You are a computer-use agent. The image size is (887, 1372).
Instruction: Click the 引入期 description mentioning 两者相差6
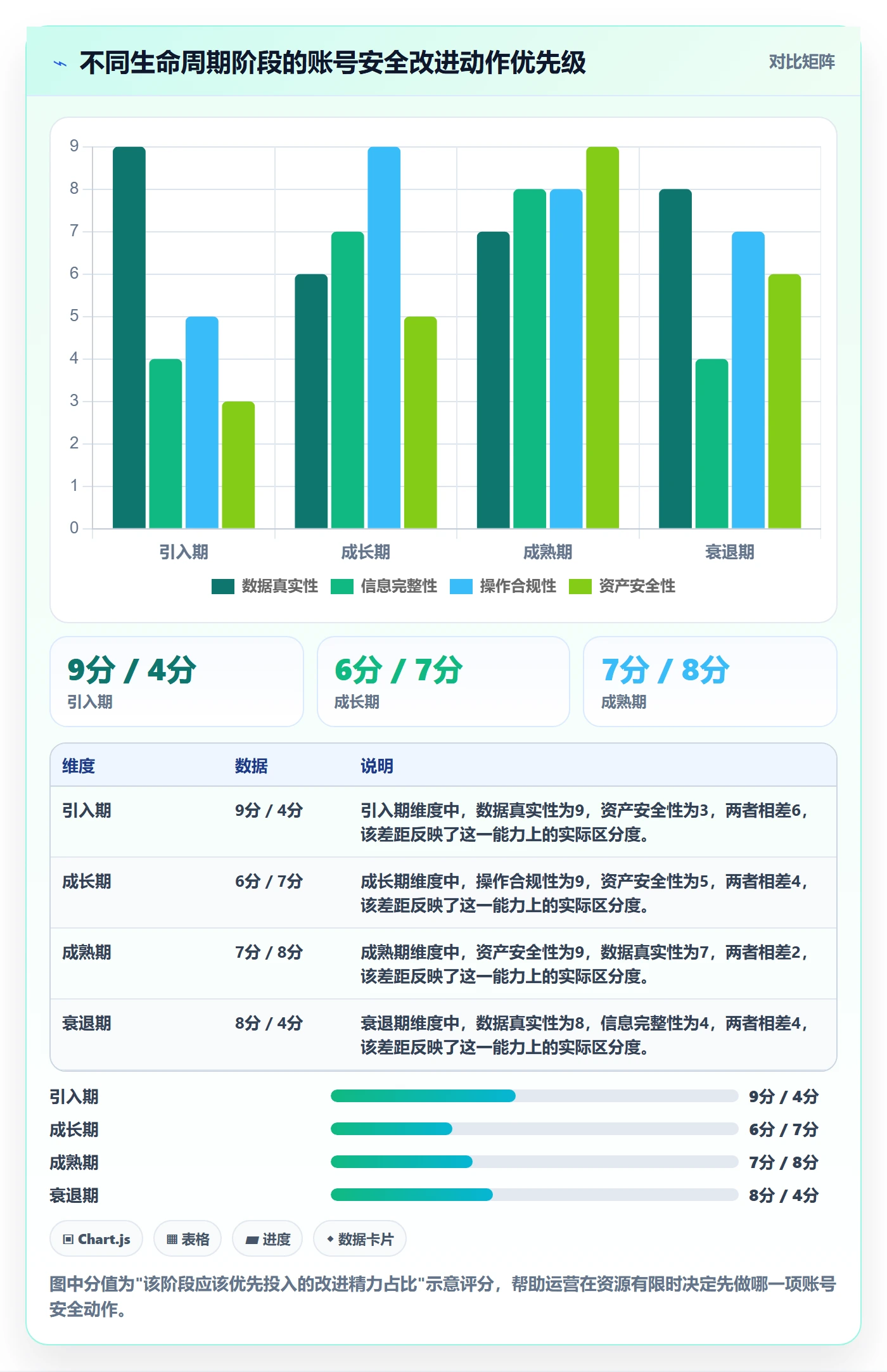(584, 822)
